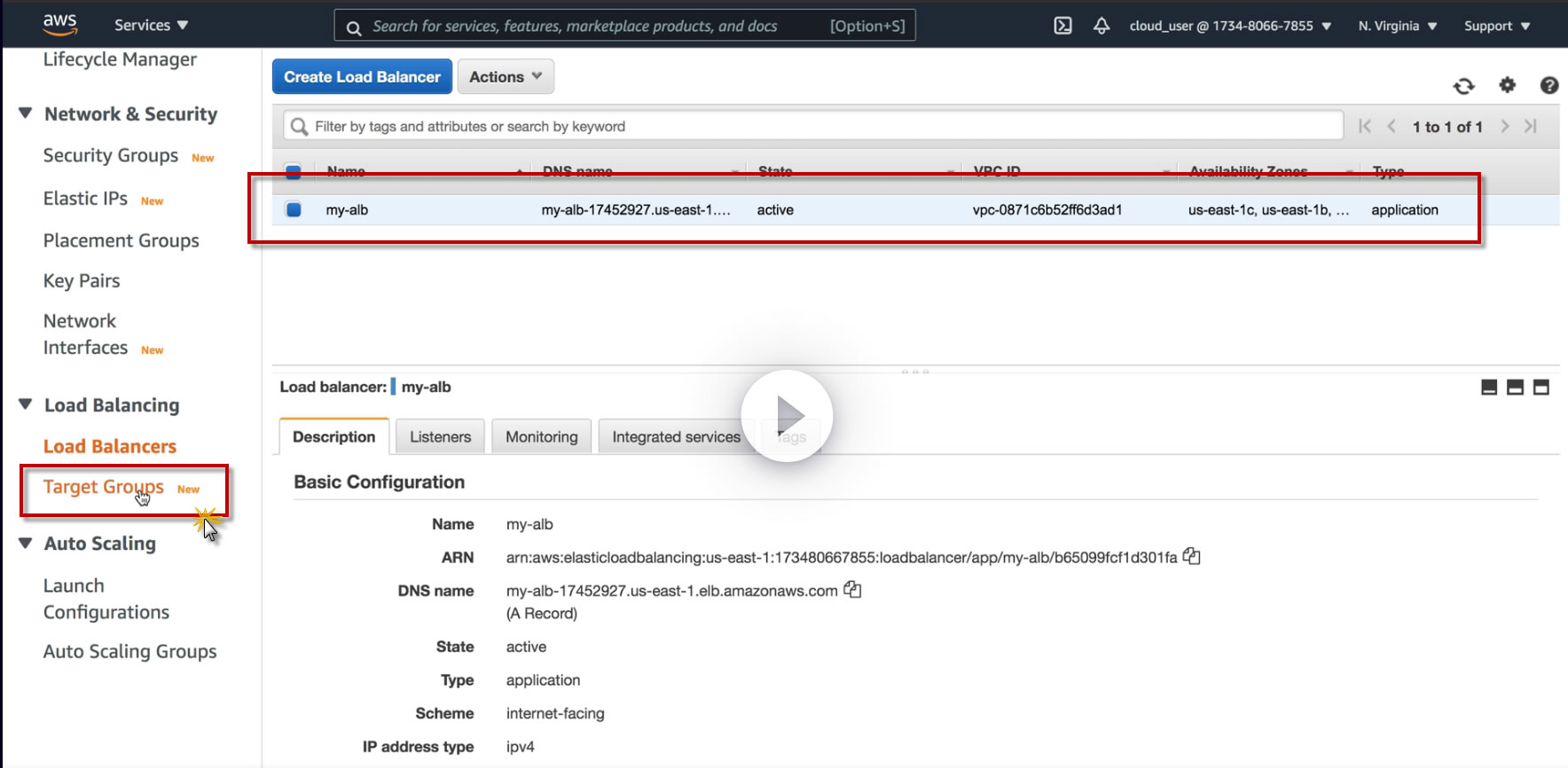Toggle the my-alb row checkbox

click(294, 209)
